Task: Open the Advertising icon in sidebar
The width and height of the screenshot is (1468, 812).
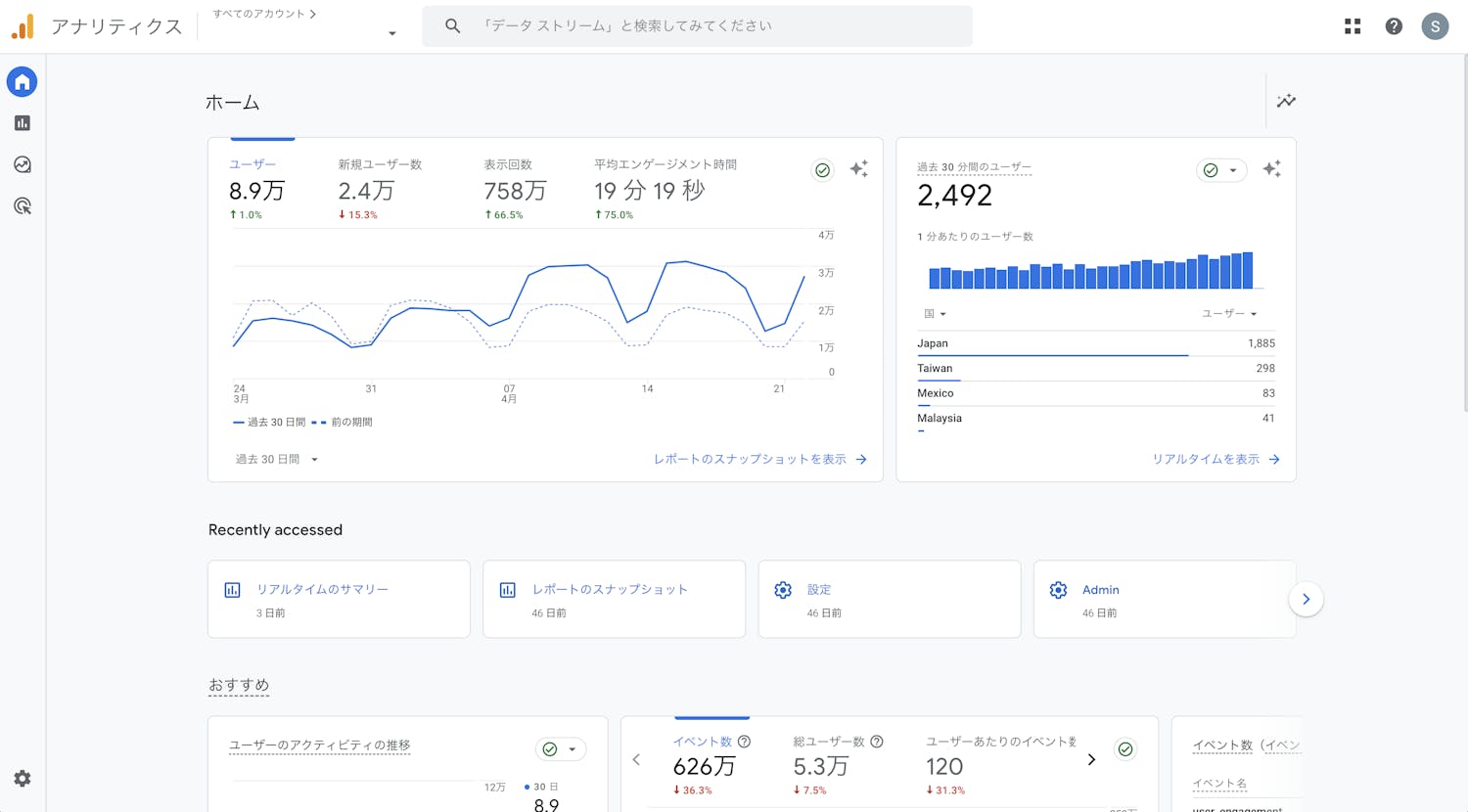Action: [x=23, y=206]
